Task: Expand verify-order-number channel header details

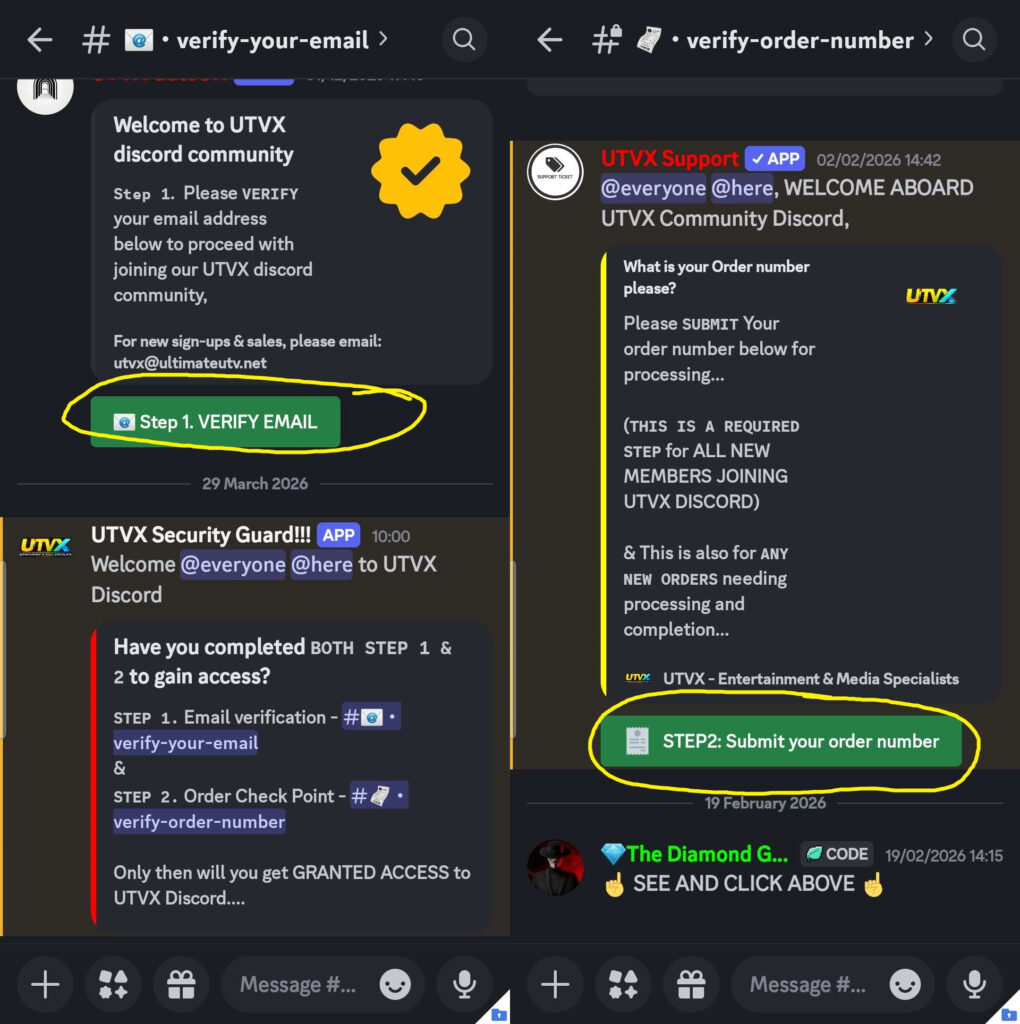Action: tap(763, 40)
